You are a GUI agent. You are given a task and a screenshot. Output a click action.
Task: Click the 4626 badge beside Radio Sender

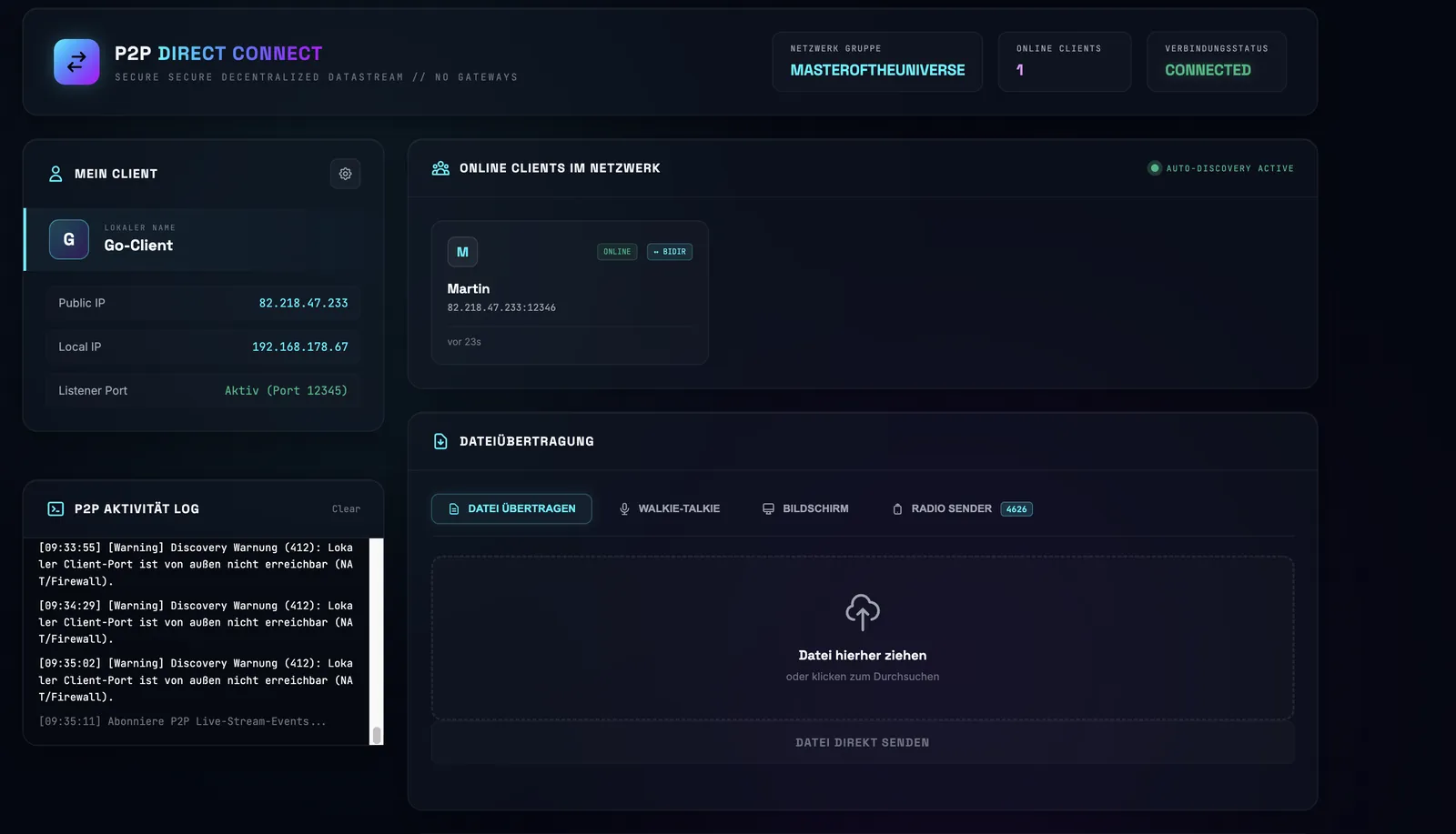pos(1016,509)
